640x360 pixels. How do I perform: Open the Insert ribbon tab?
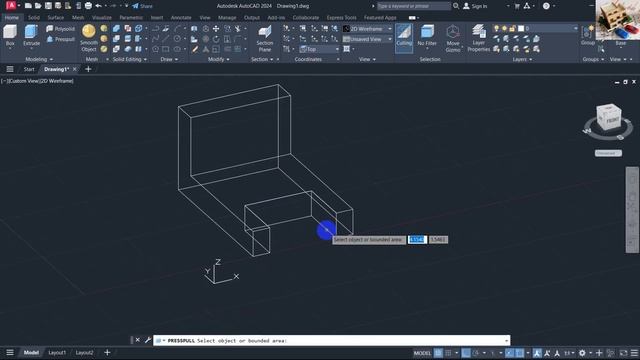[157, 18]
